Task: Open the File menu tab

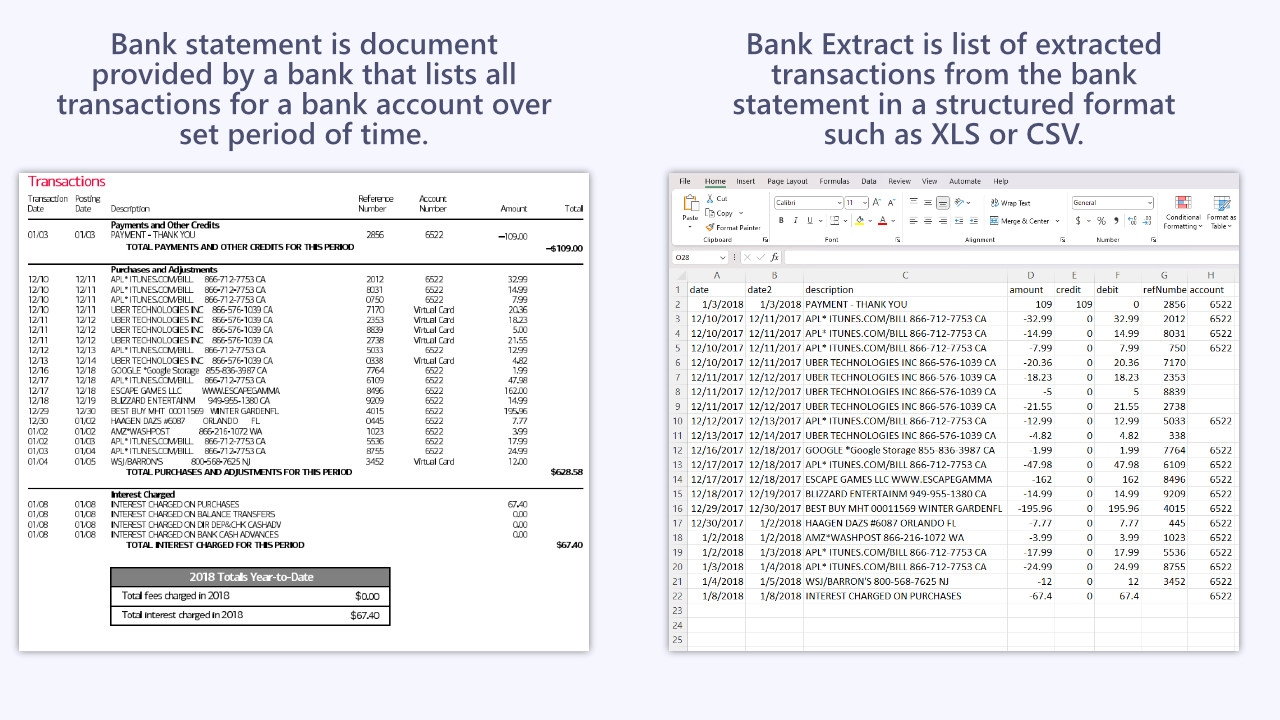Action: [685, 181]
